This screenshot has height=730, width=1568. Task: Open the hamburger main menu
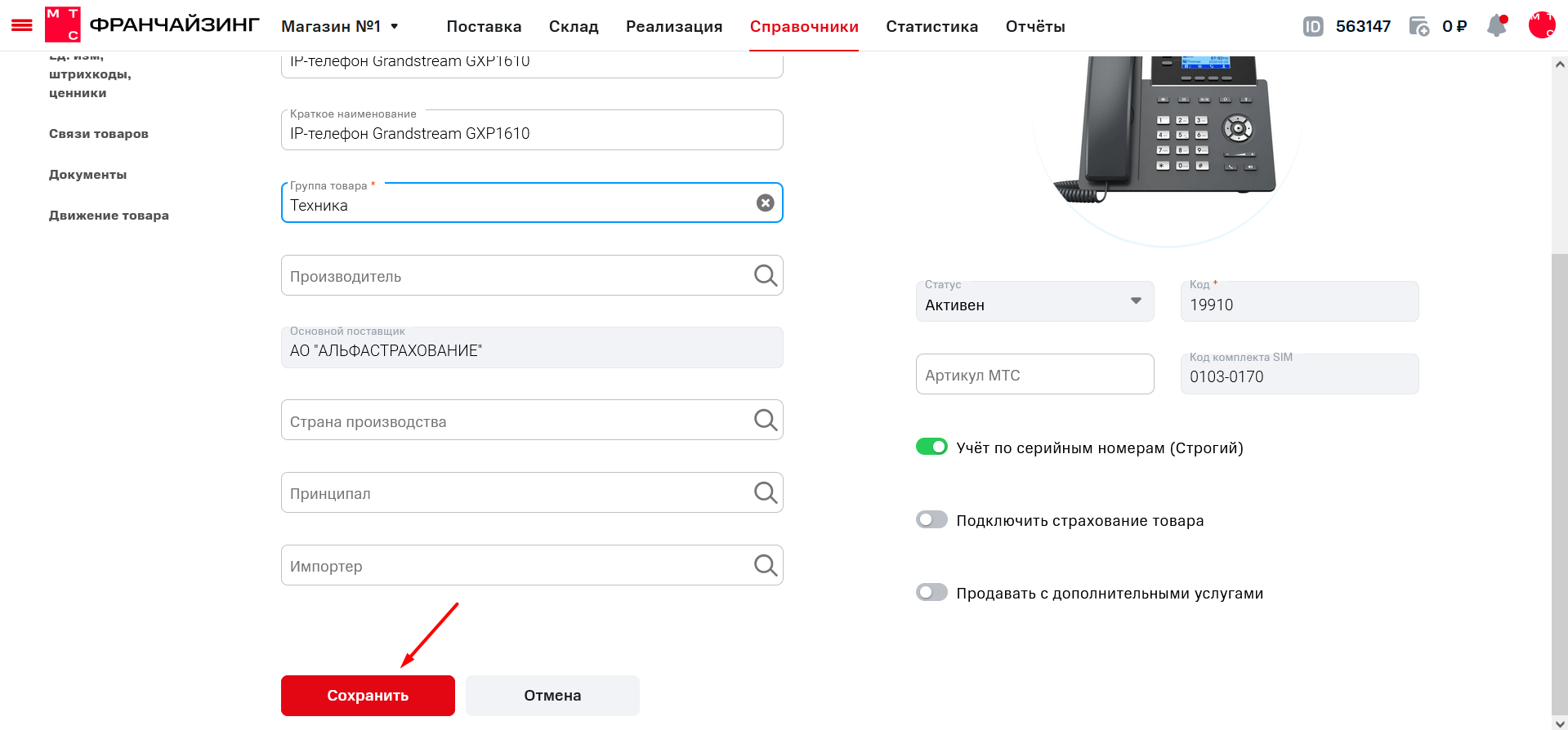[x=22, y=25]
